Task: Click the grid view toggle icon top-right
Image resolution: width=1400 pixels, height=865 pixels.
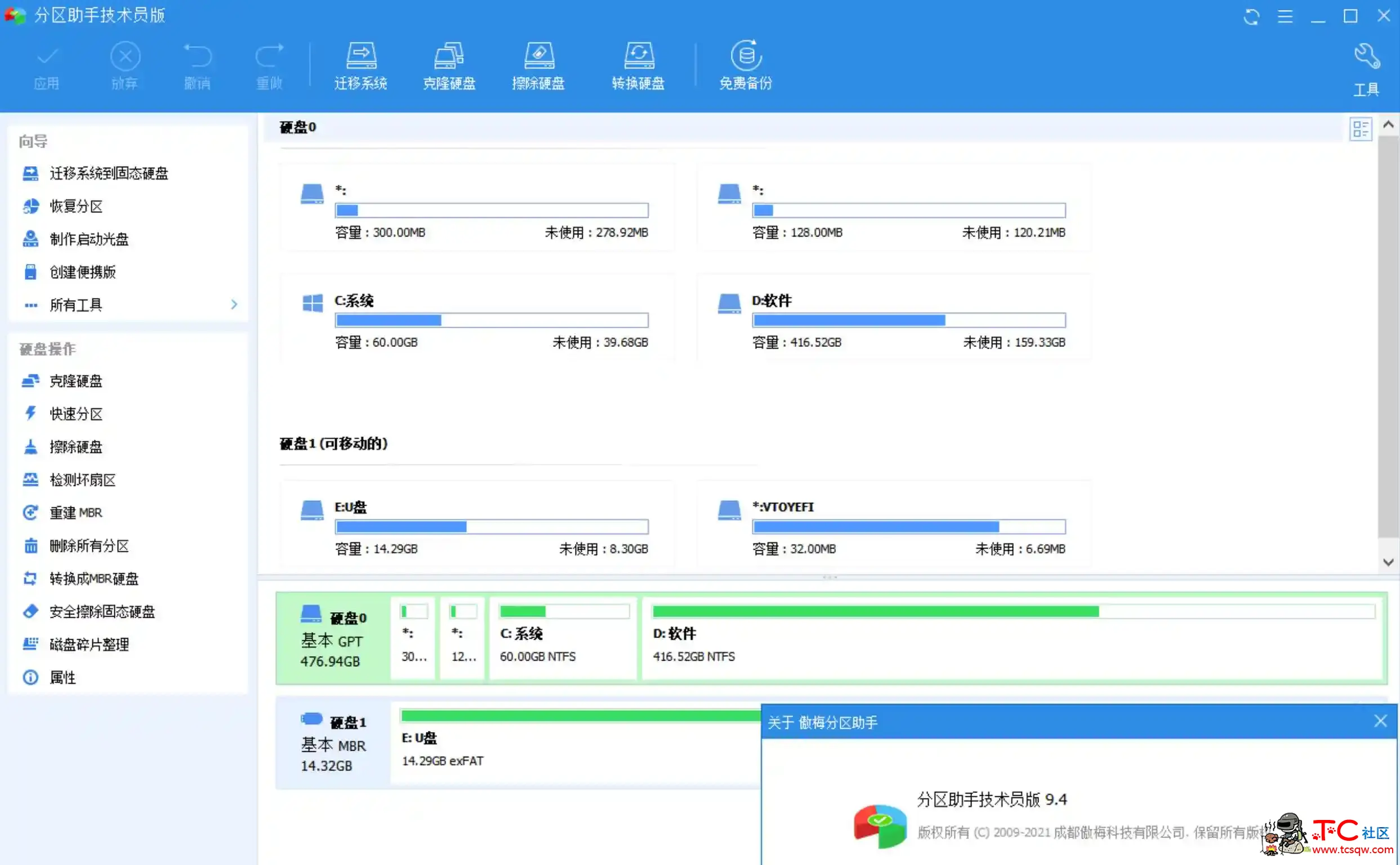Action: [1361, 128]
